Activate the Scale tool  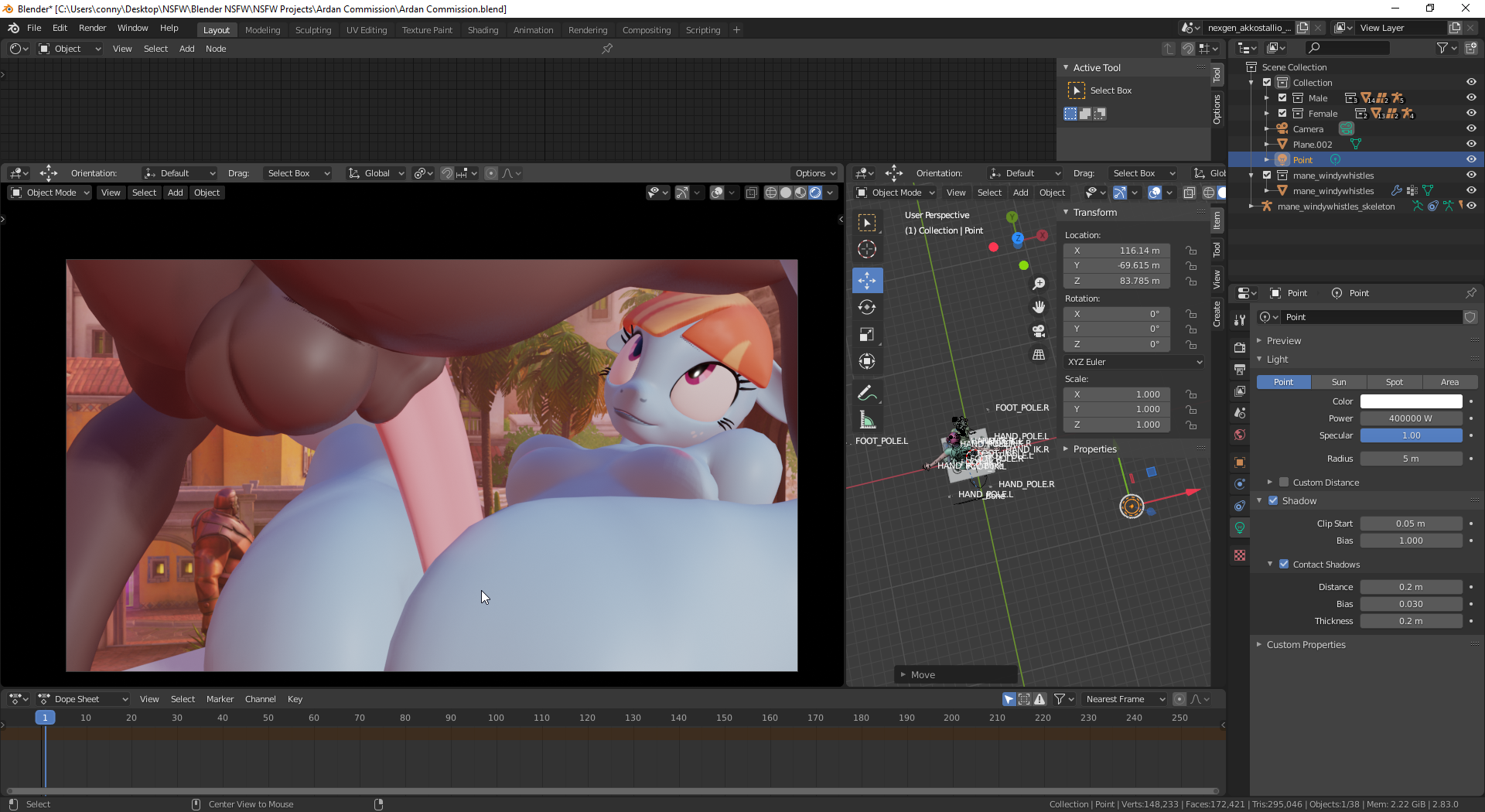click(867, 334)
